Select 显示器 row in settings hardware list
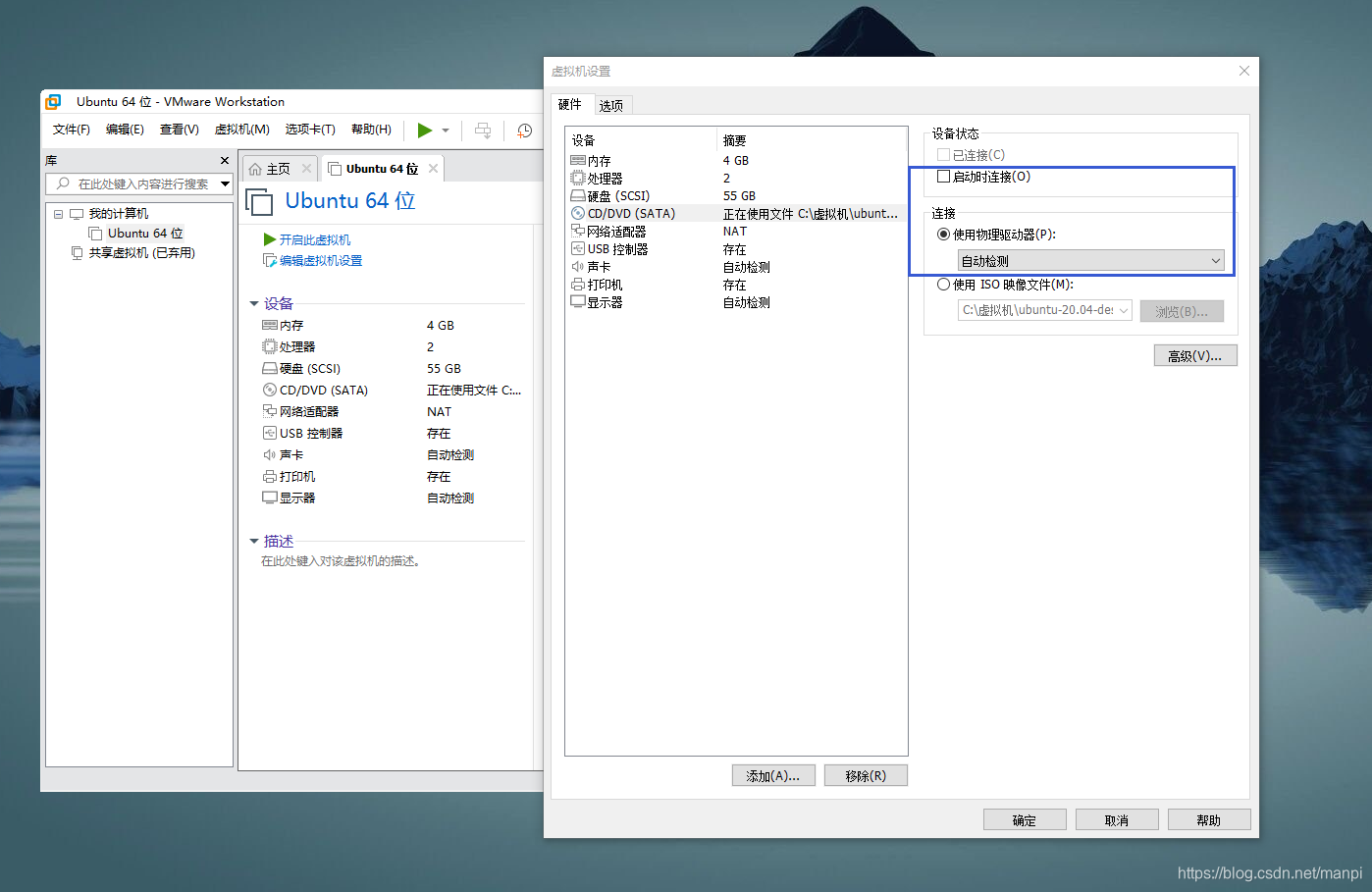Screen dimensions: 1372x892 736,302
